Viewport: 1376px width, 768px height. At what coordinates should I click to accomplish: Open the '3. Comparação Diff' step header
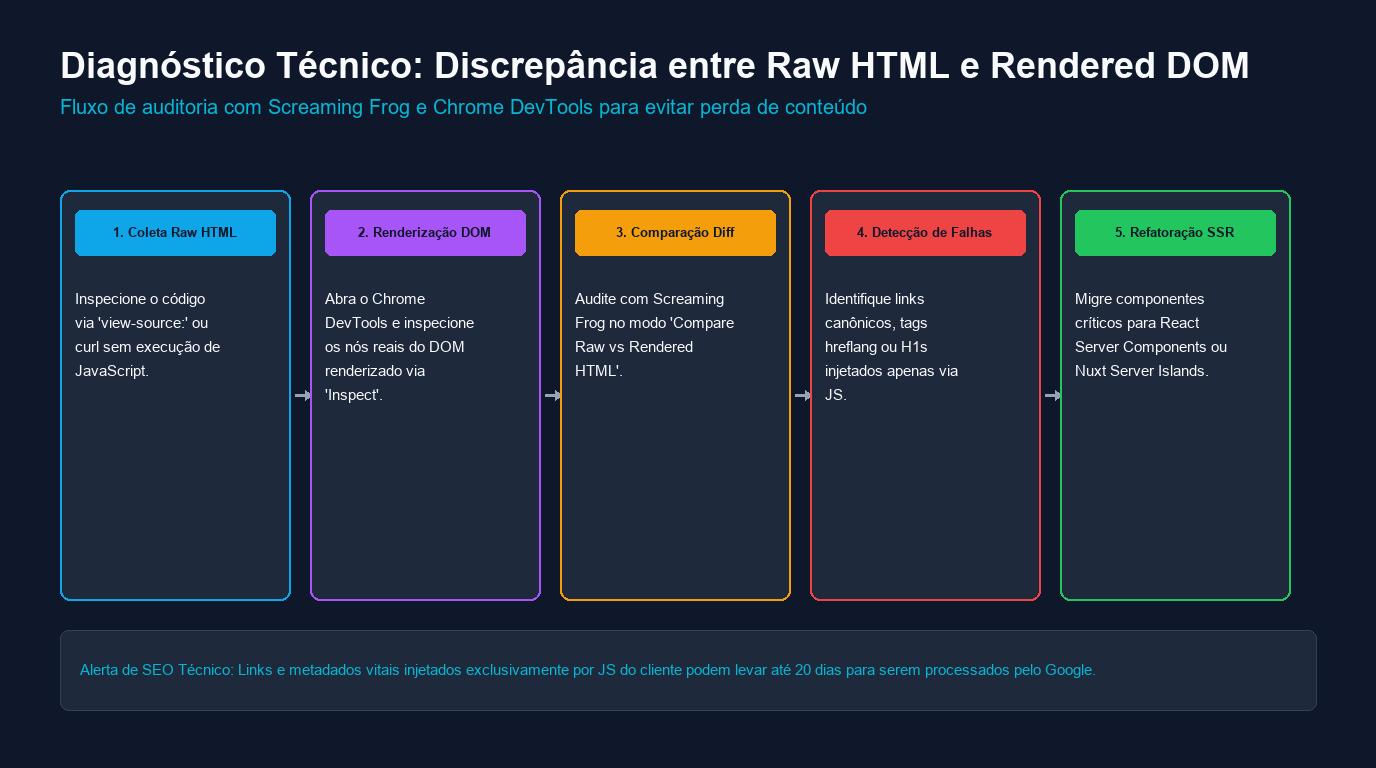[675, 233]
